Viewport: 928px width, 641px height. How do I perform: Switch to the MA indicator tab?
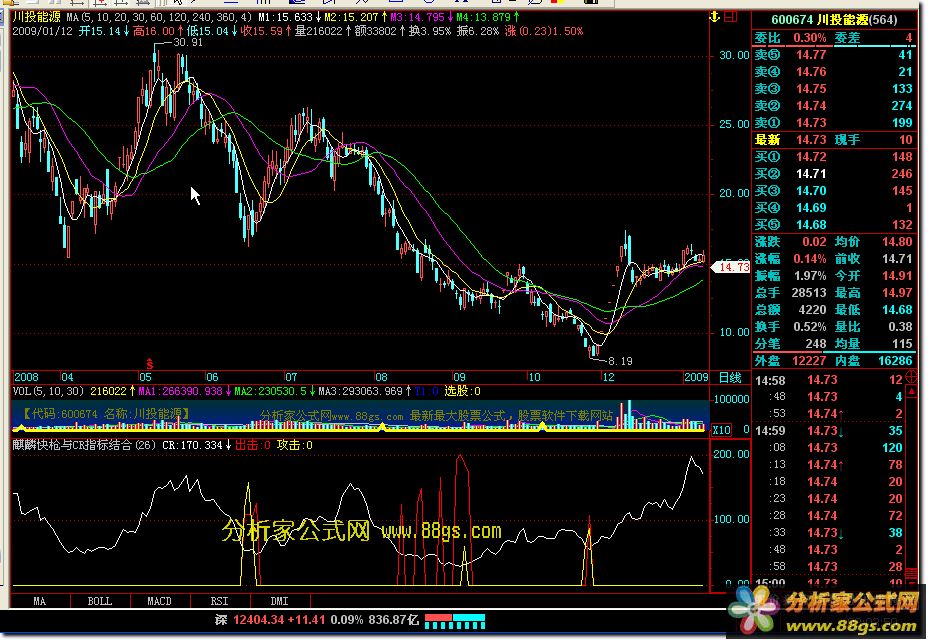tap(40, 601)
